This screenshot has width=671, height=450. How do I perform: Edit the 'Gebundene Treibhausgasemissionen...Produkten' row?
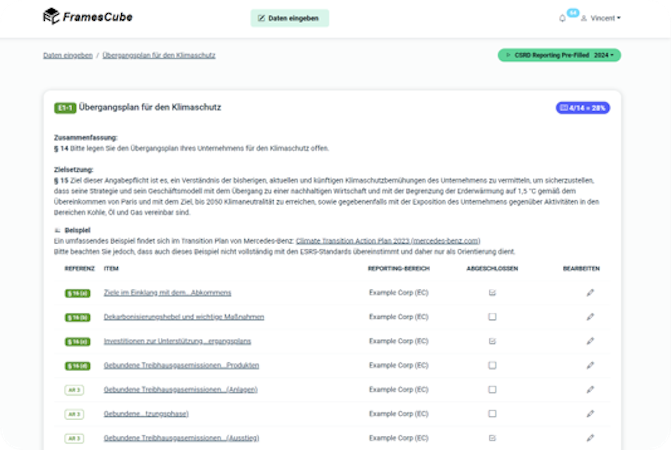click(590, 364)
